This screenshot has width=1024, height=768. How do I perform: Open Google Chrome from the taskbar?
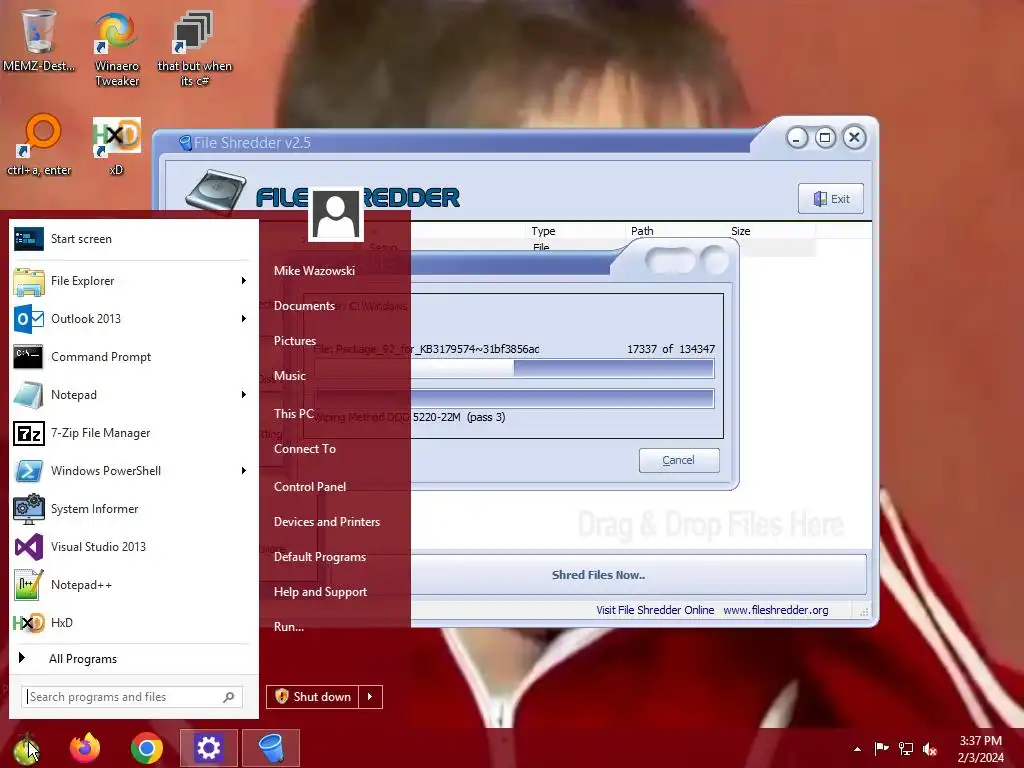point(146,748)
